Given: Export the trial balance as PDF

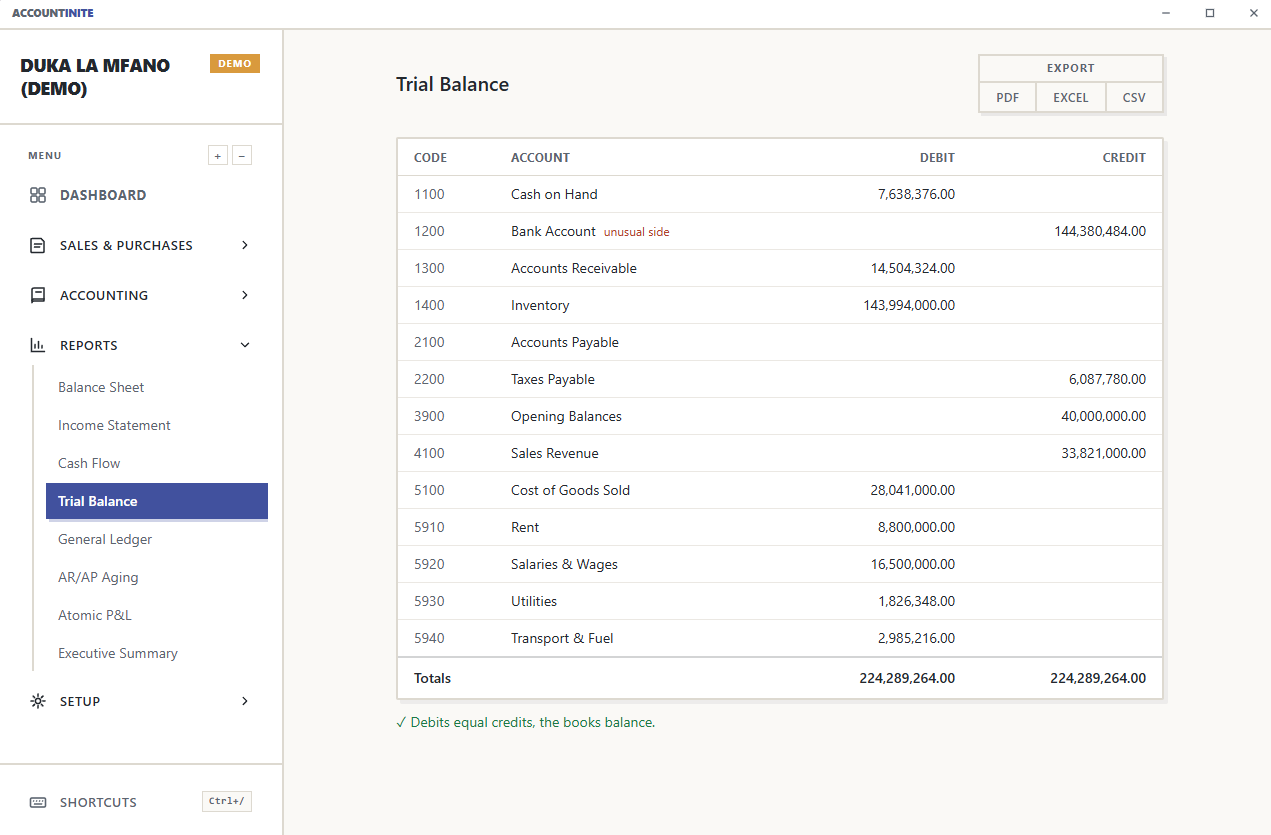Looking at the screenshot, I should pos(1008,98).
